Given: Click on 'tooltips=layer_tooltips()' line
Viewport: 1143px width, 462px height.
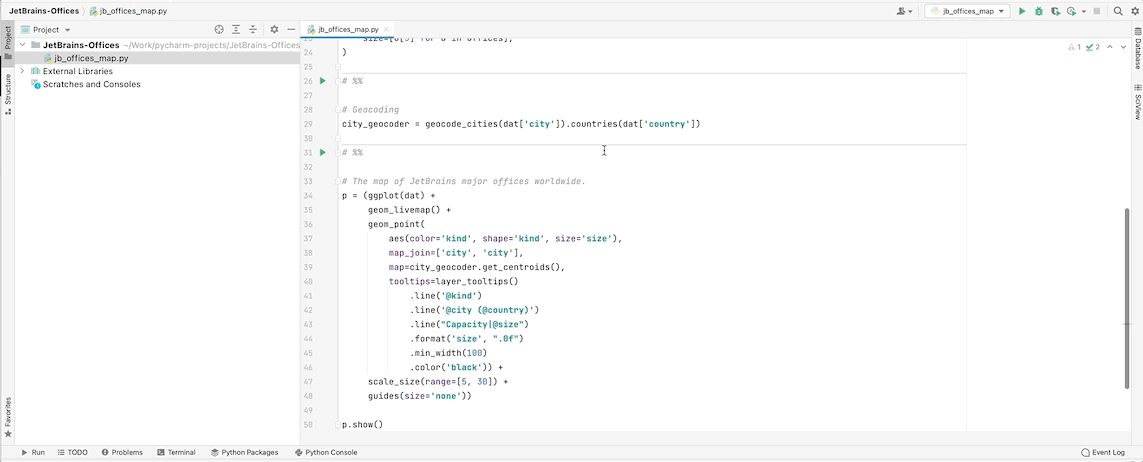Looking at the screenshot, I should (453, 281).
